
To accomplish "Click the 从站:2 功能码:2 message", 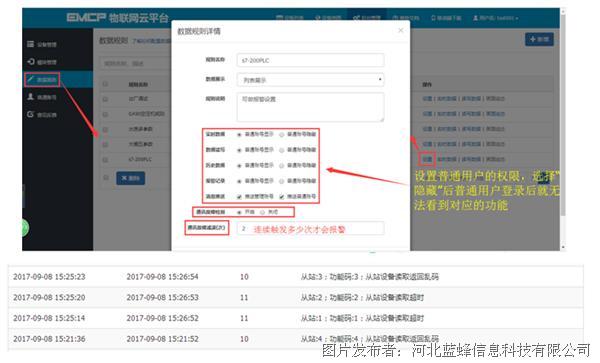I will (362, 297).
